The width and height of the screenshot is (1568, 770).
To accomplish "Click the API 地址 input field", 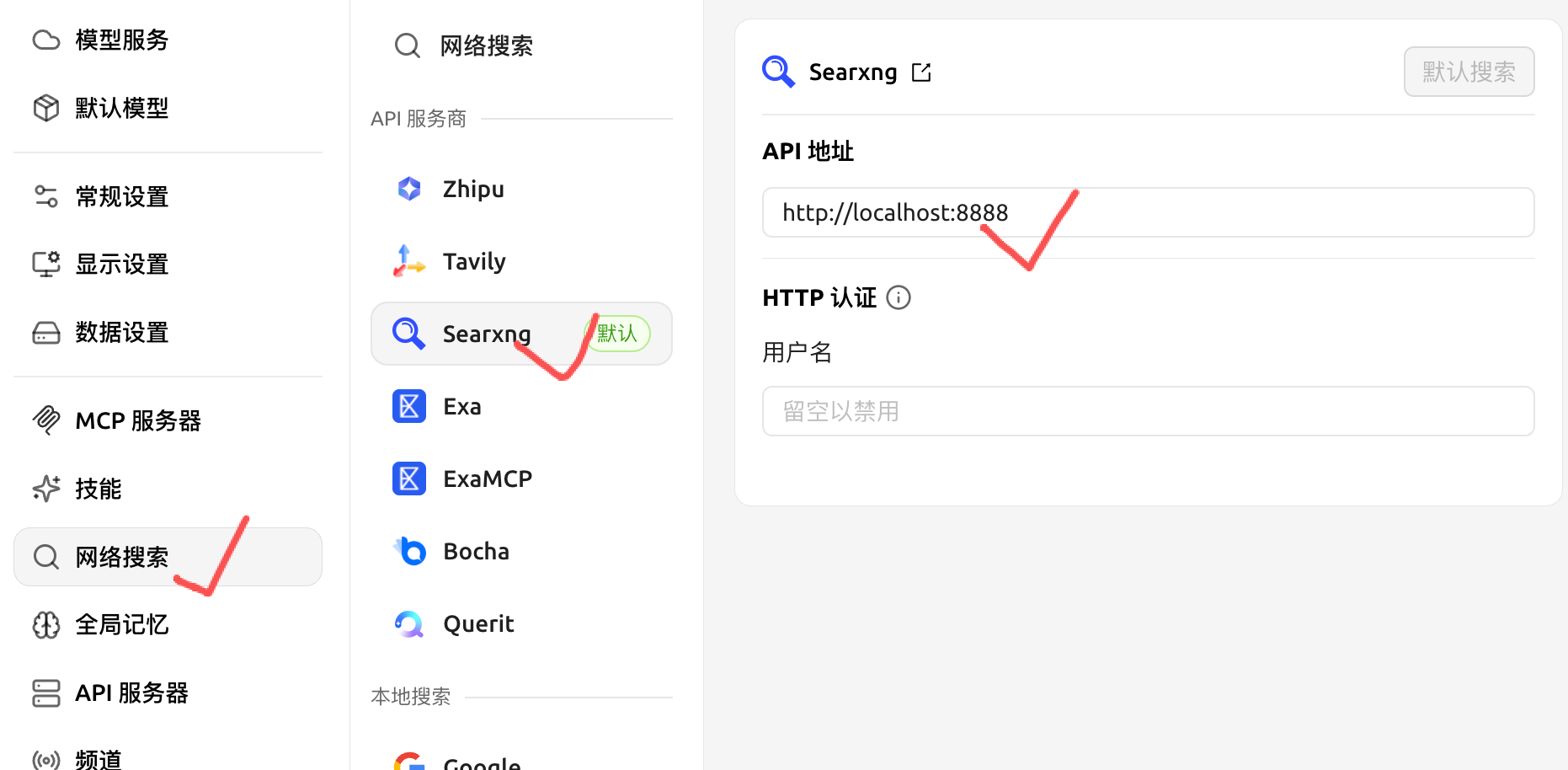I will click(1148, 212).
